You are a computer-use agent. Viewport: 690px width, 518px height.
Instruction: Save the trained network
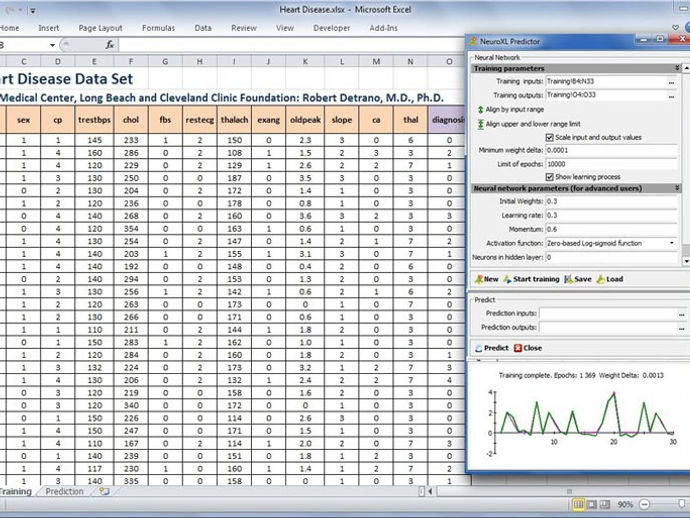click(578, 279)
